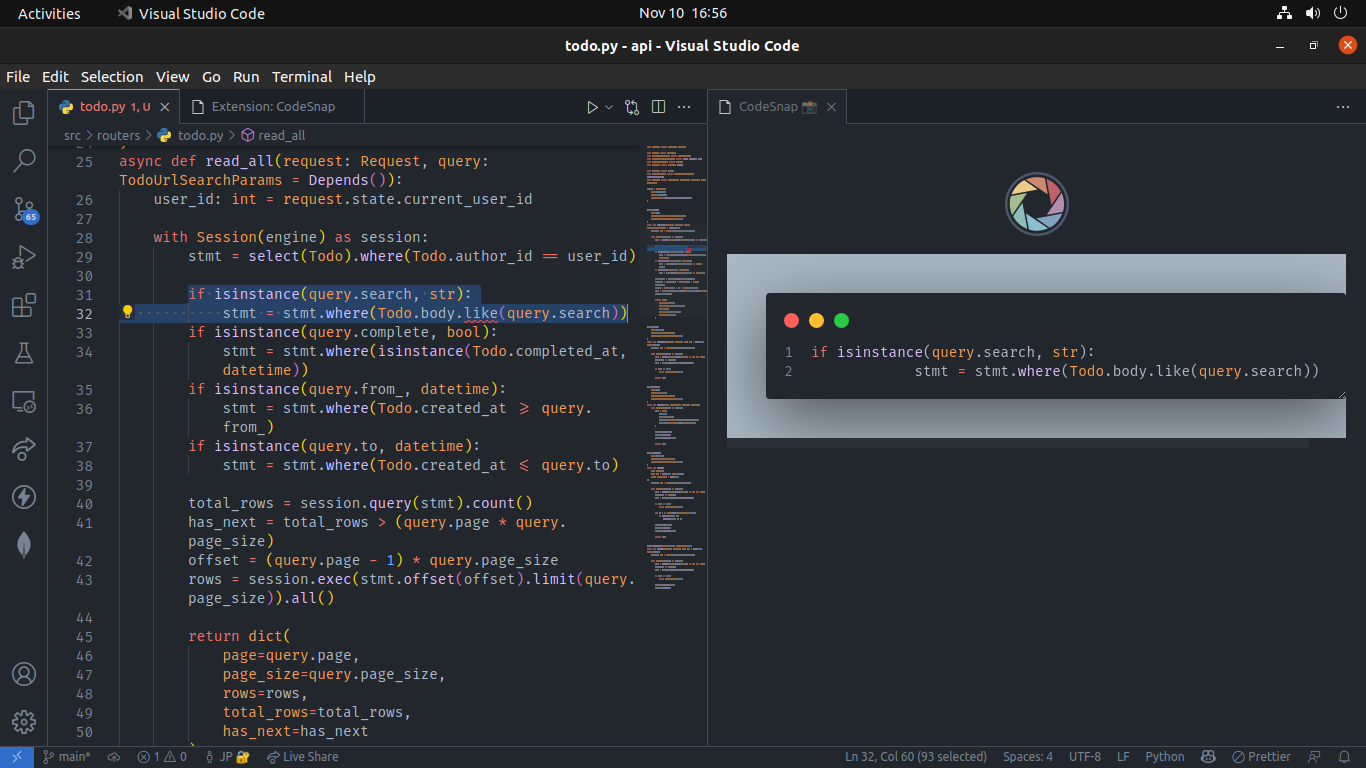Open the Terminal menu
This screenshot has width=1366, height=768.
302,77
